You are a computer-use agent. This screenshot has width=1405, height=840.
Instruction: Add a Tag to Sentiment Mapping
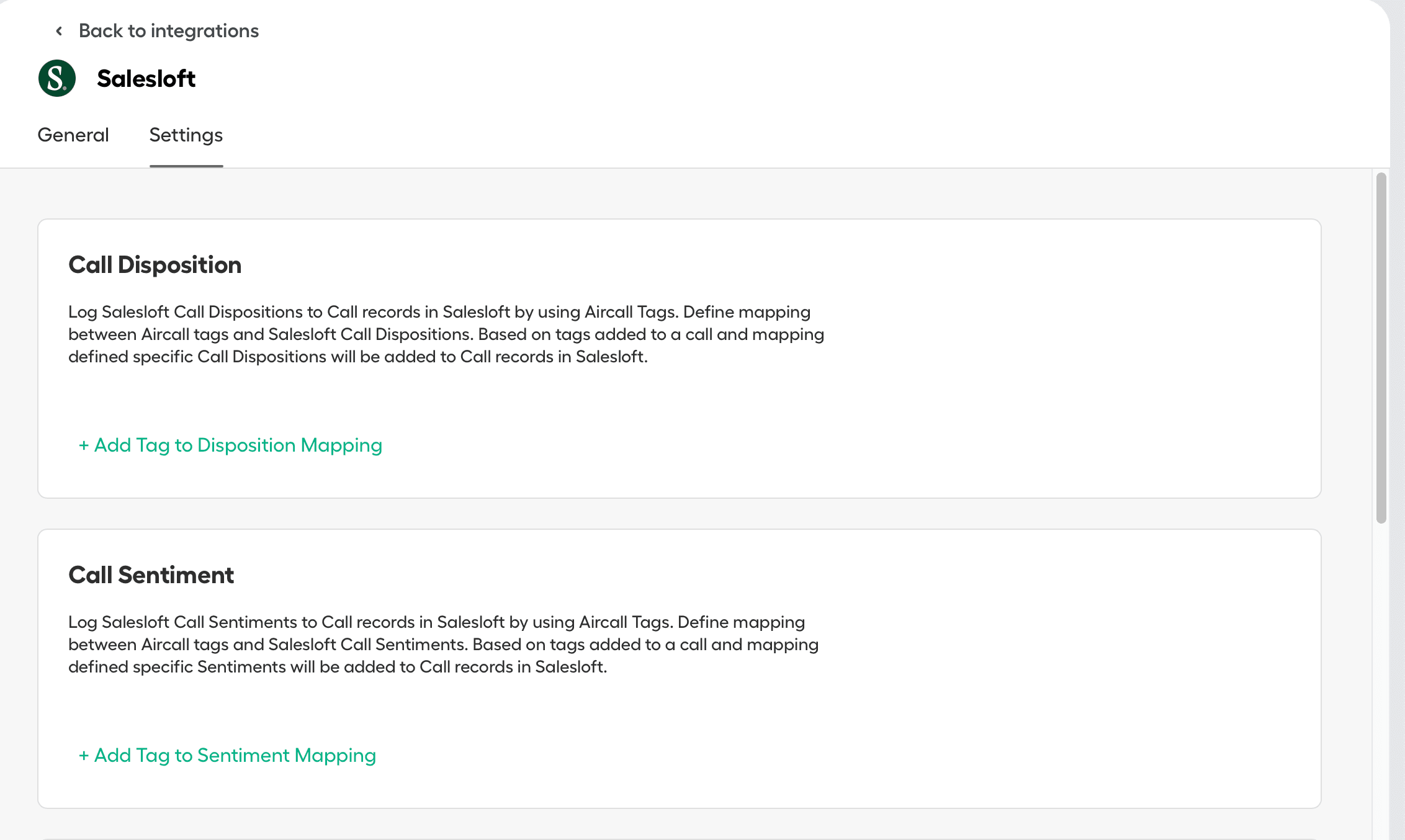(235, 756)
